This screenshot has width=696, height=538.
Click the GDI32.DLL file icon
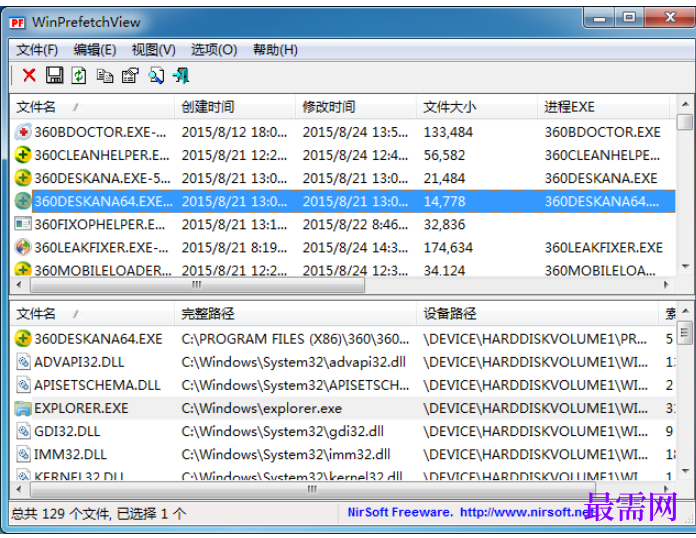click(23, 431)
